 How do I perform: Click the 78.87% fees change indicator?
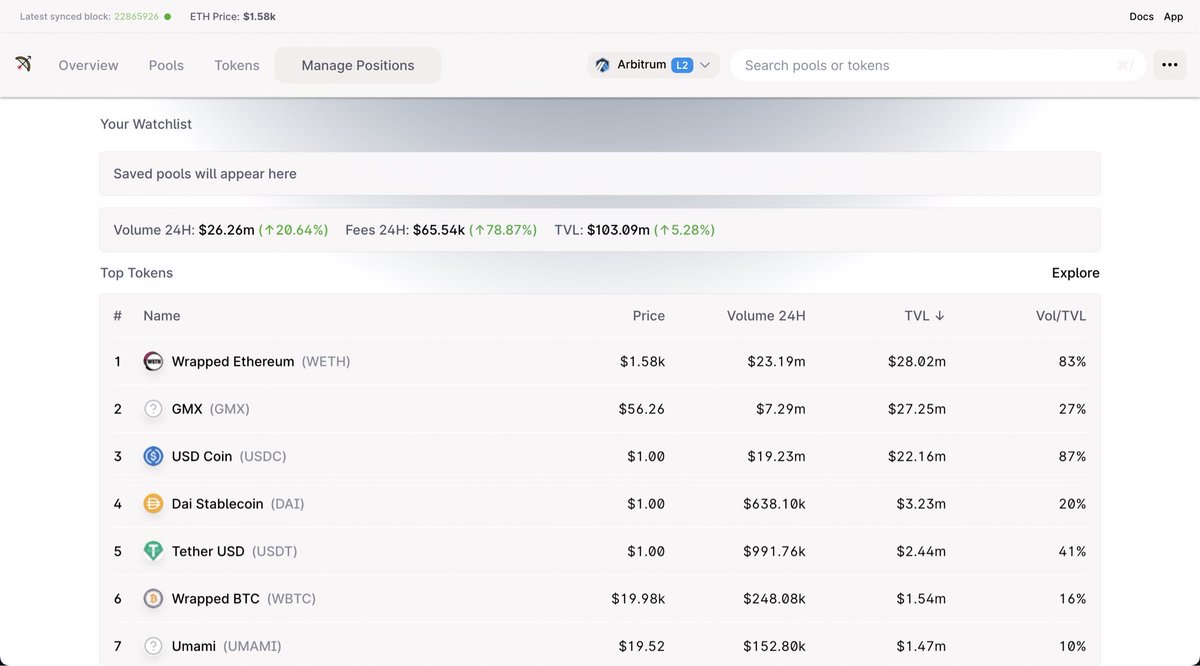tap(503, 230)
